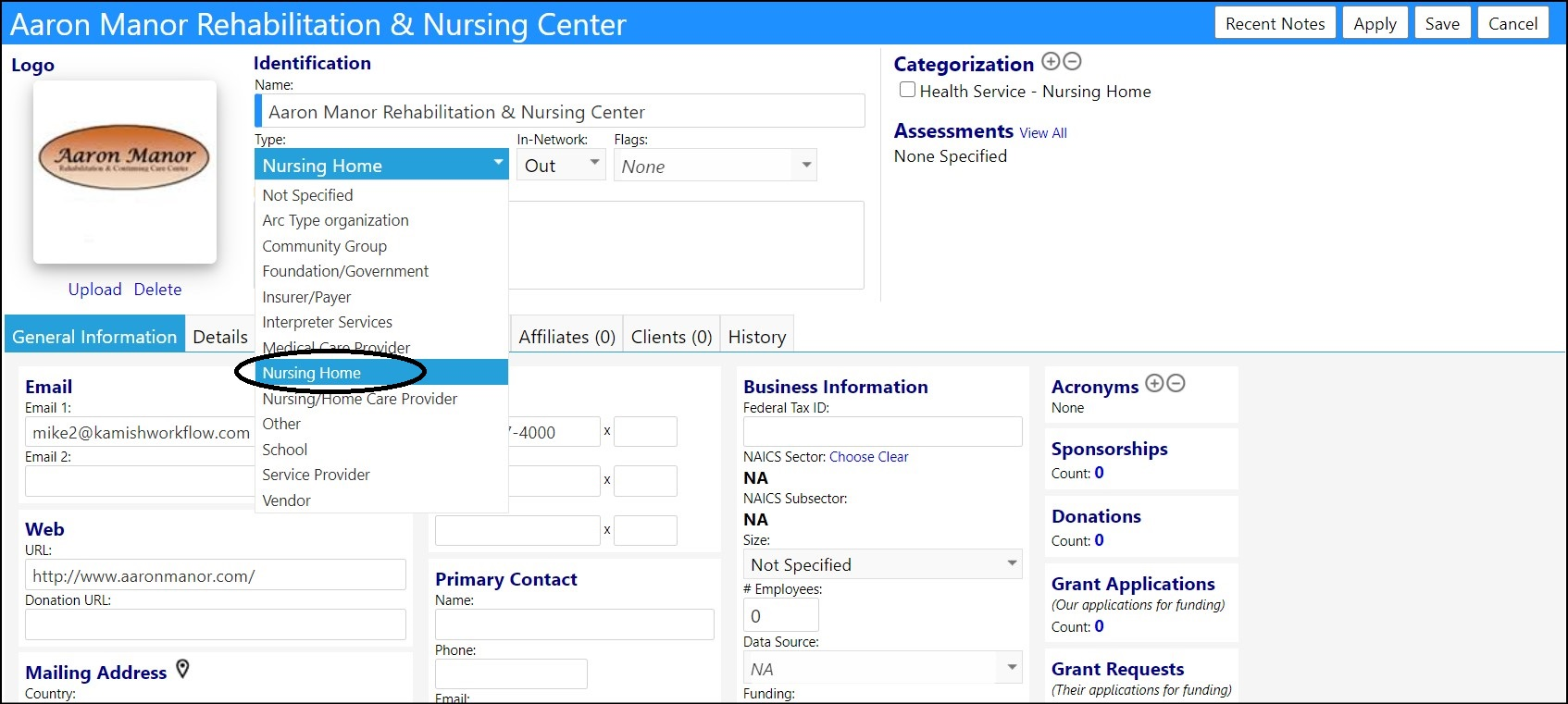The image size is (1568, 704).
Task: Add a new Categorization with the plus icon
Action: [1051, 62]
